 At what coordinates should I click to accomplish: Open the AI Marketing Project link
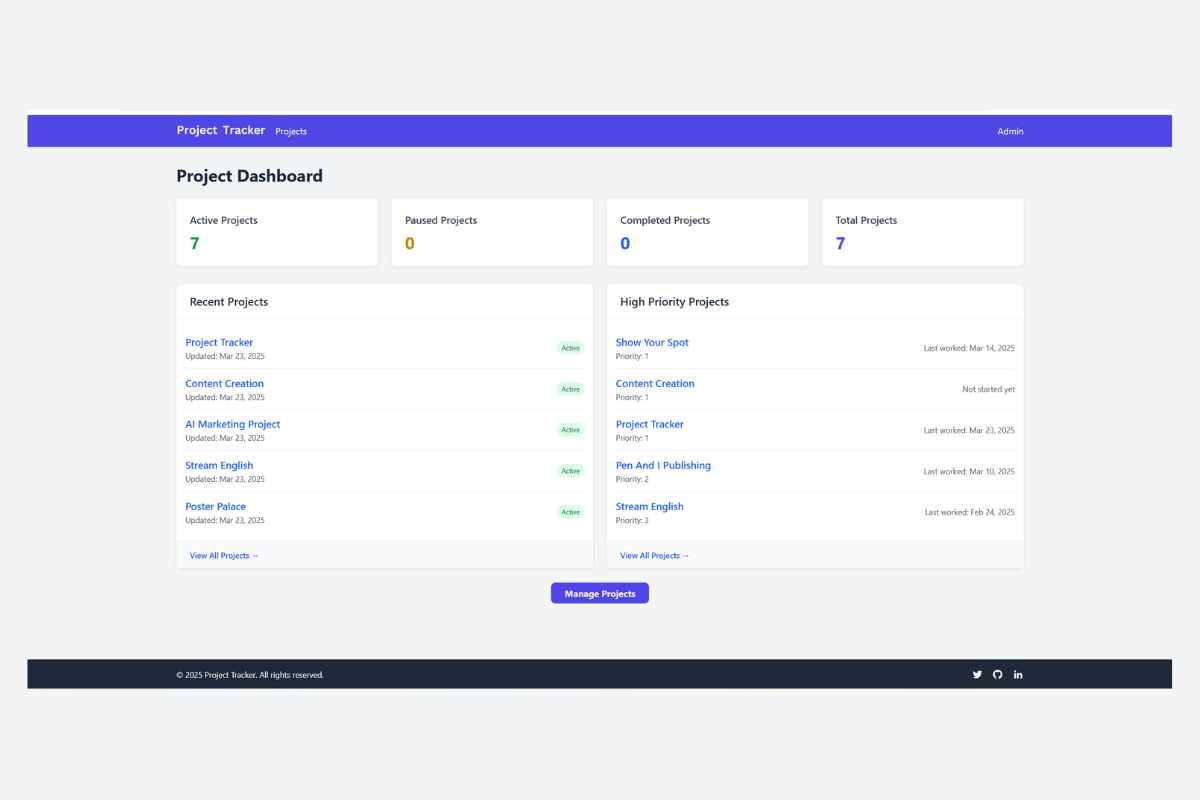click(x=232, y=424)
